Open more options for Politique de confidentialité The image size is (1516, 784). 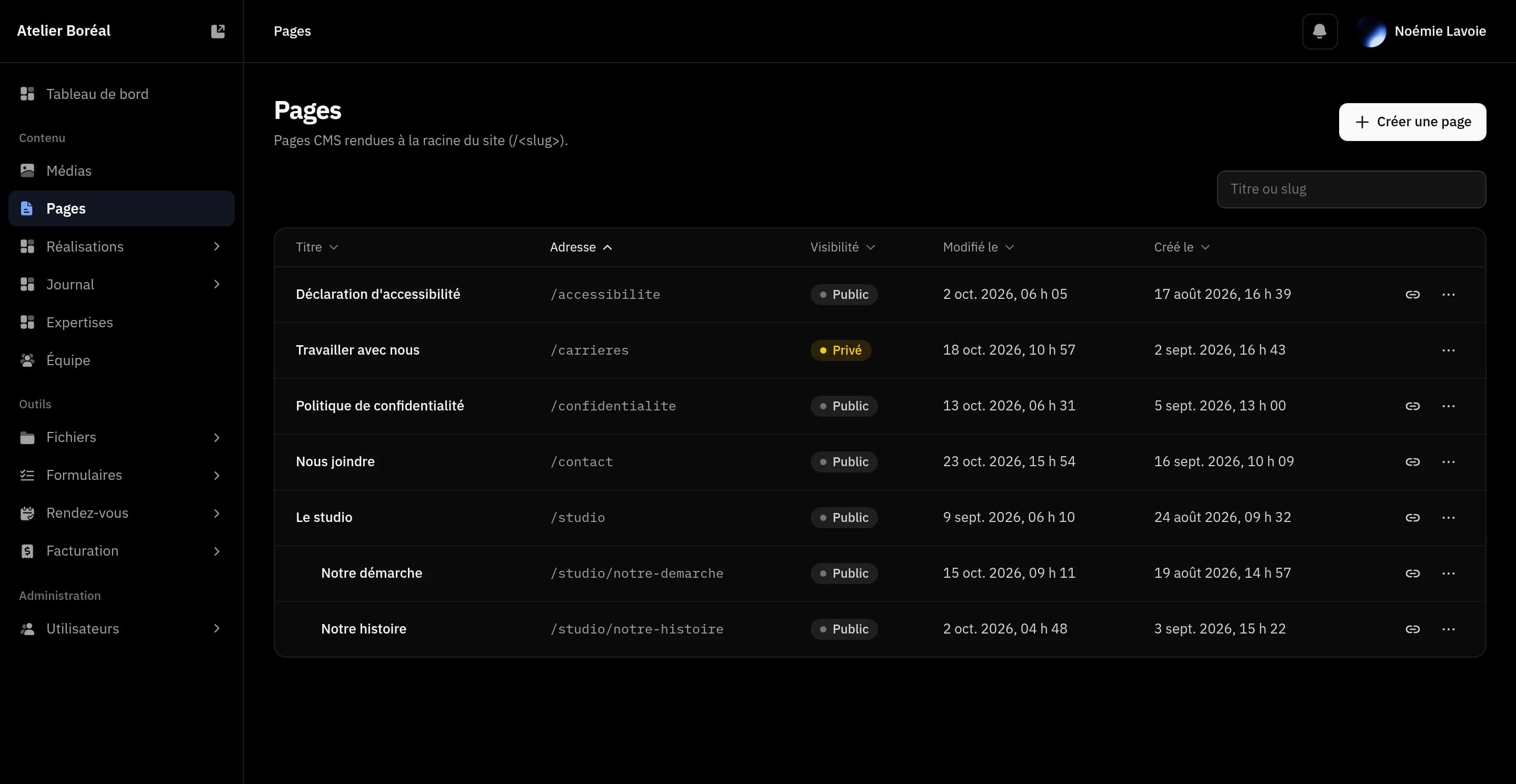pos(1448,406)
